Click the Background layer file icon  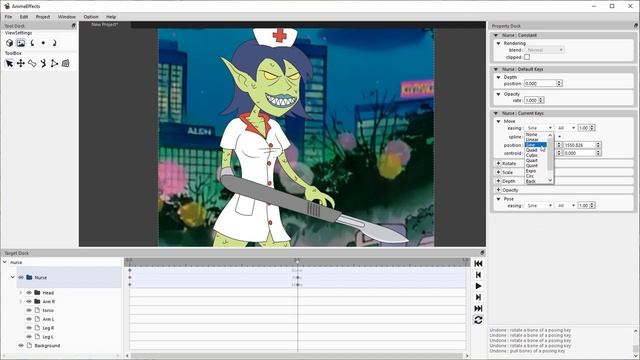coord(29,345)
